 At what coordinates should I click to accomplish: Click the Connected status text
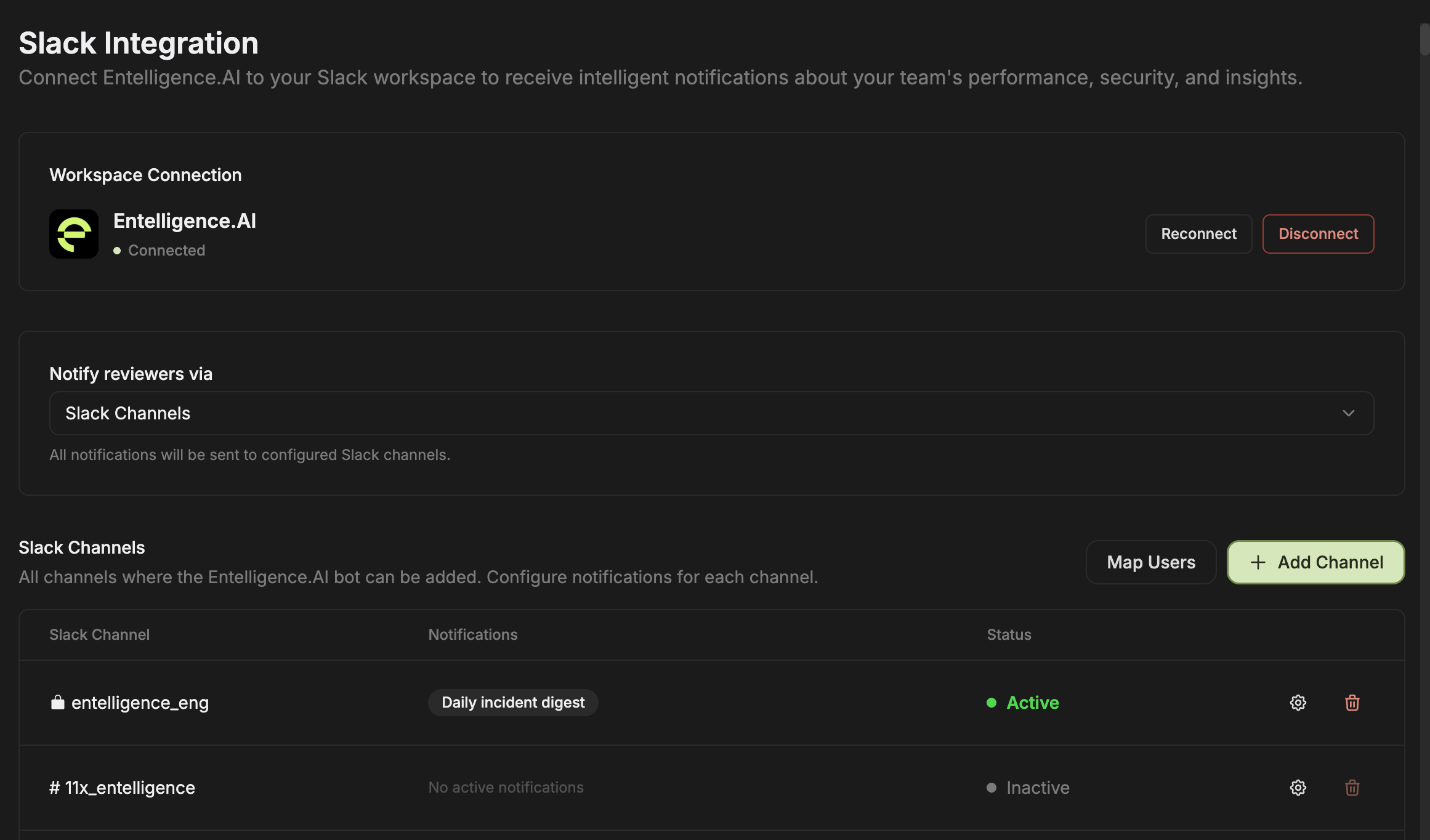pos(166,251)
